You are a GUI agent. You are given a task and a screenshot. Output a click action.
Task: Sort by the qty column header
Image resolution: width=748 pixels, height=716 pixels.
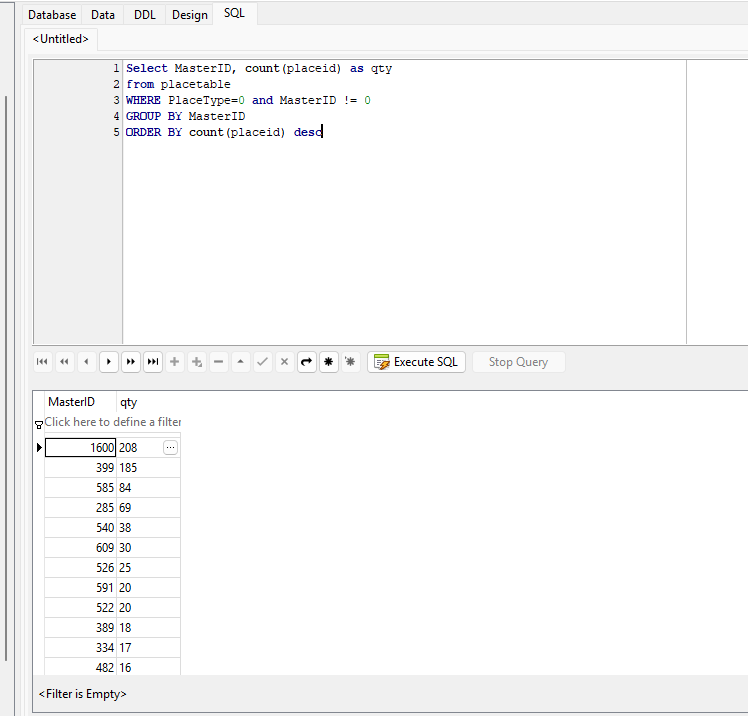pyautogui.click(x=148, y=402)
